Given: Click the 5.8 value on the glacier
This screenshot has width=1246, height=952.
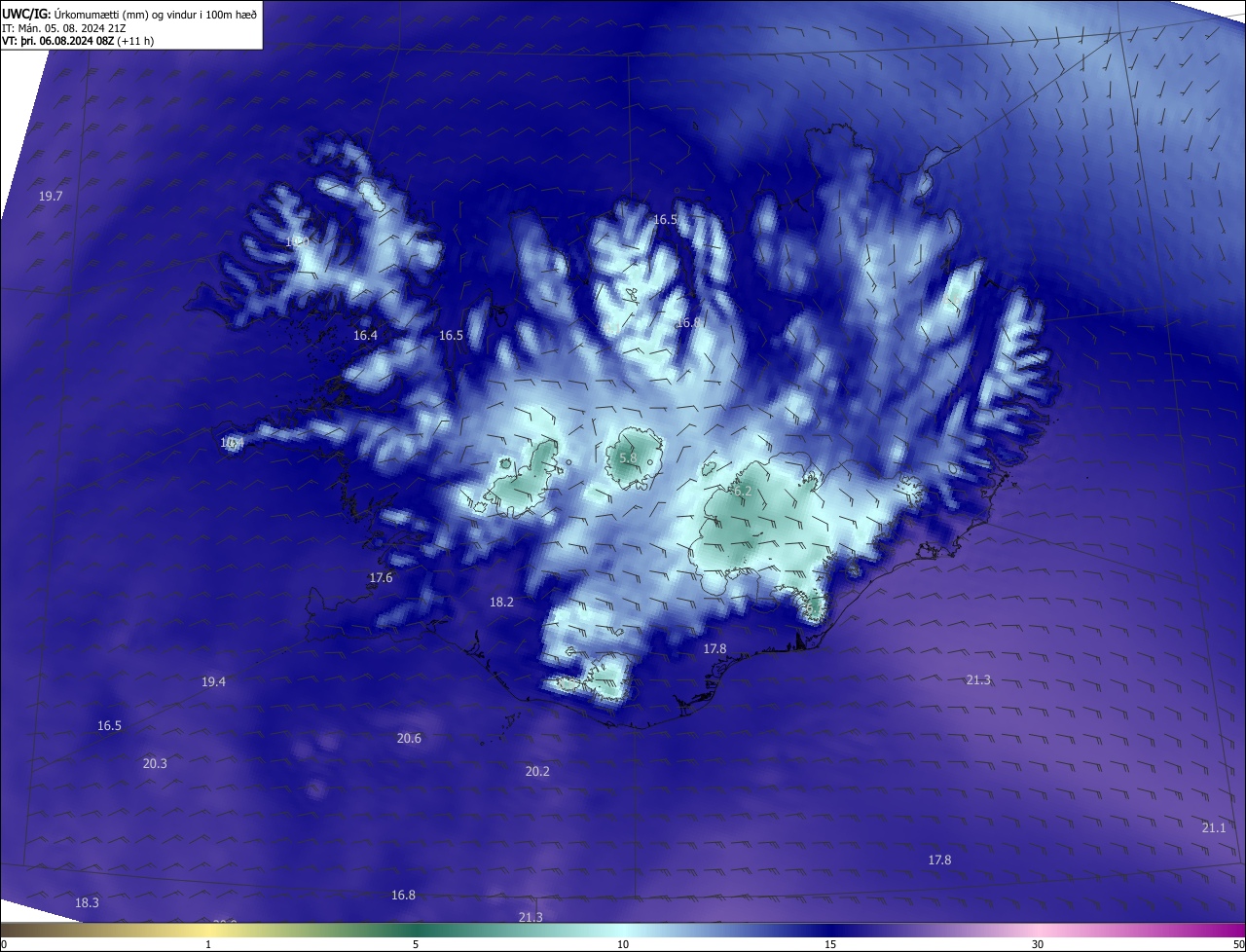Looking at the screenshot, I should point(628,458).
